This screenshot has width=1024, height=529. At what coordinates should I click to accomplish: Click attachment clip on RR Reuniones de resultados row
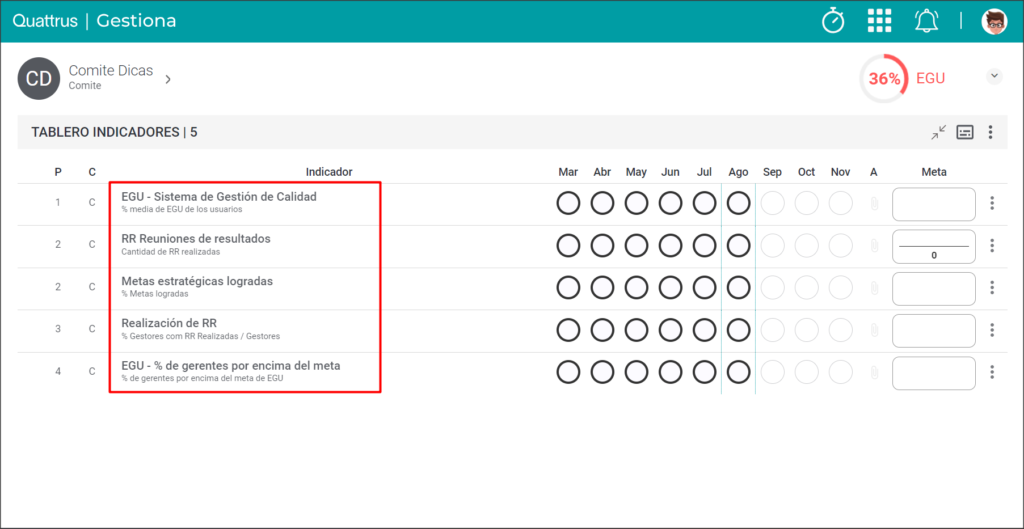pyautogui.click(x=874, y=246)
